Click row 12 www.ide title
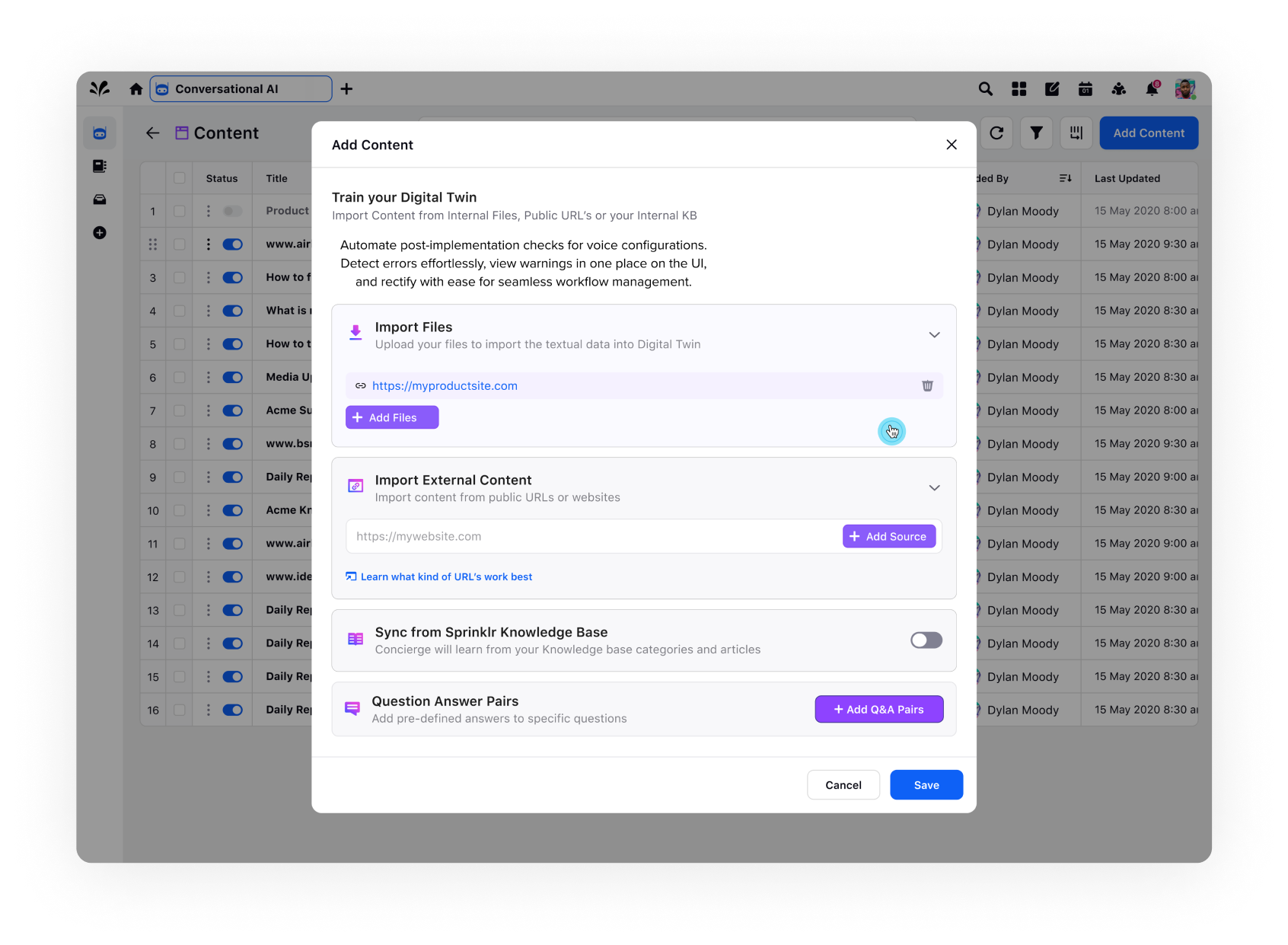This screenshot has width=1288, height=945. coord(289,577)
